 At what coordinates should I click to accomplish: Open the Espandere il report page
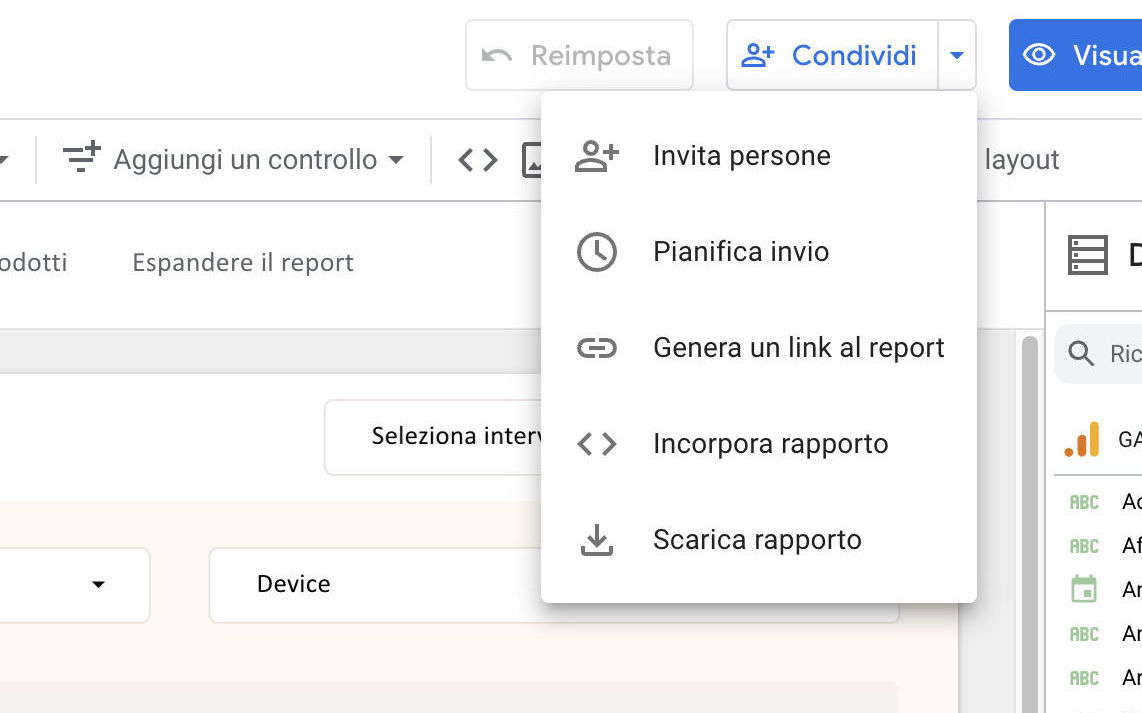[243, 262]
